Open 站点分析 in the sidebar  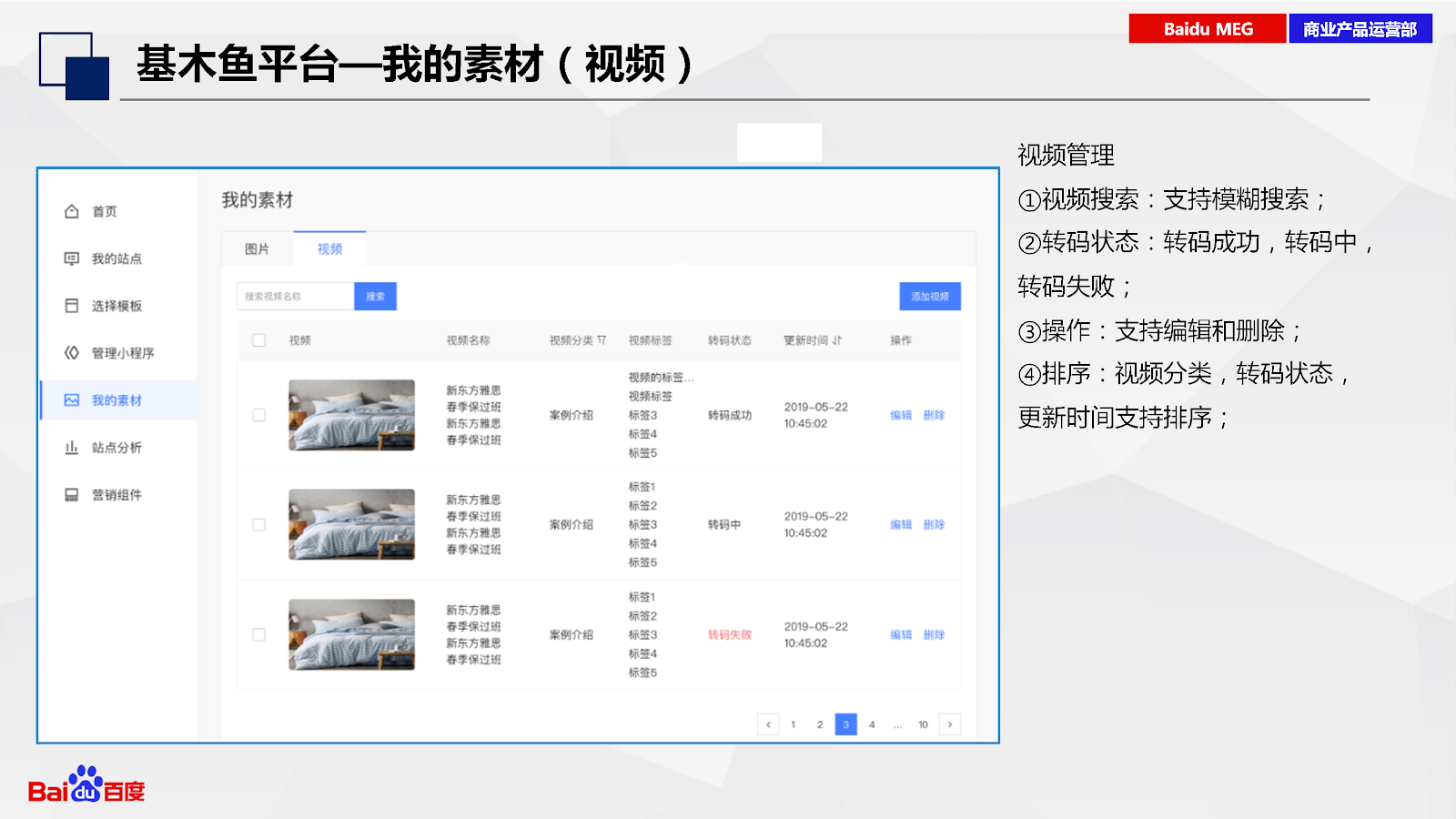pos(119,448)
